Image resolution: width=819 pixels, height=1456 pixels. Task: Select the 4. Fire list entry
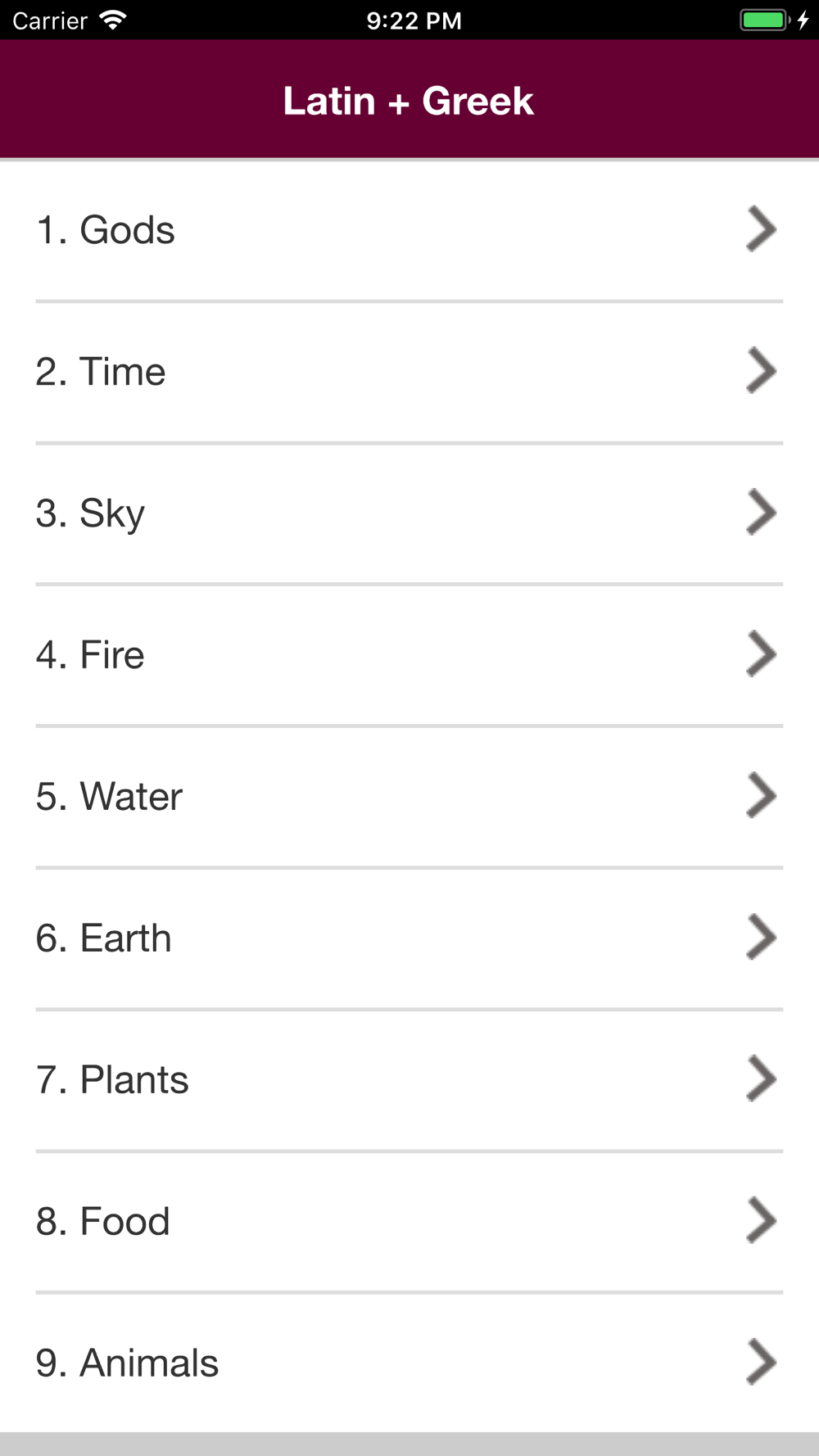pos(409,655)
